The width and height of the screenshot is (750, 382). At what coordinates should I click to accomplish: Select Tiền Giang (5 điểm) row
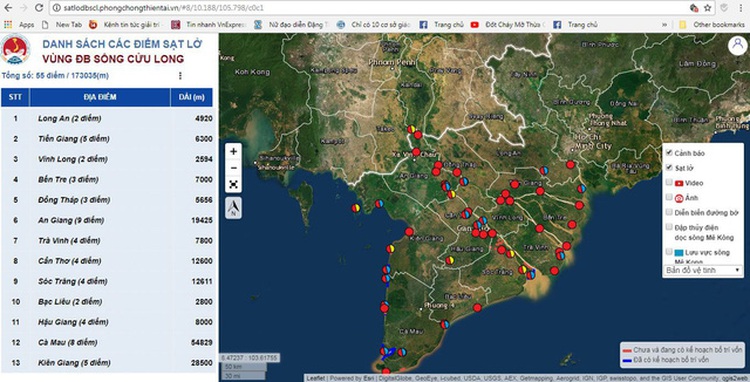(x=107, y=139)
